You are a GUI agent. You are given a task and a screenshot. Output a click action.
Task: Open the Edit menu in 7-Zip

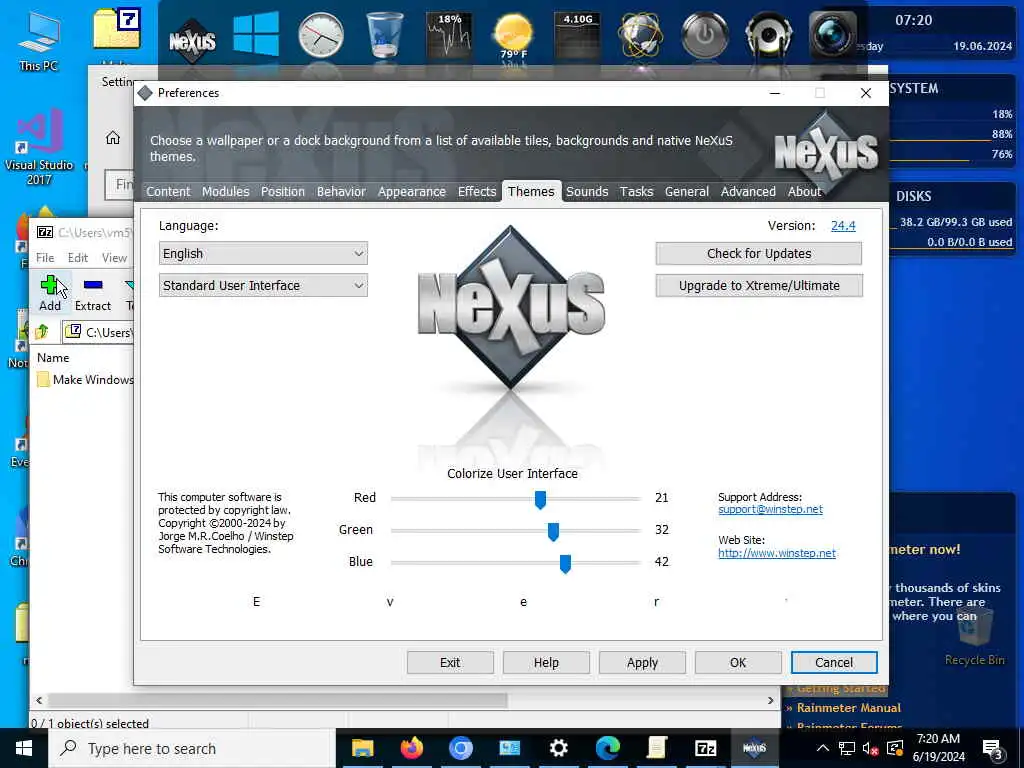click(x=78, y=257)
